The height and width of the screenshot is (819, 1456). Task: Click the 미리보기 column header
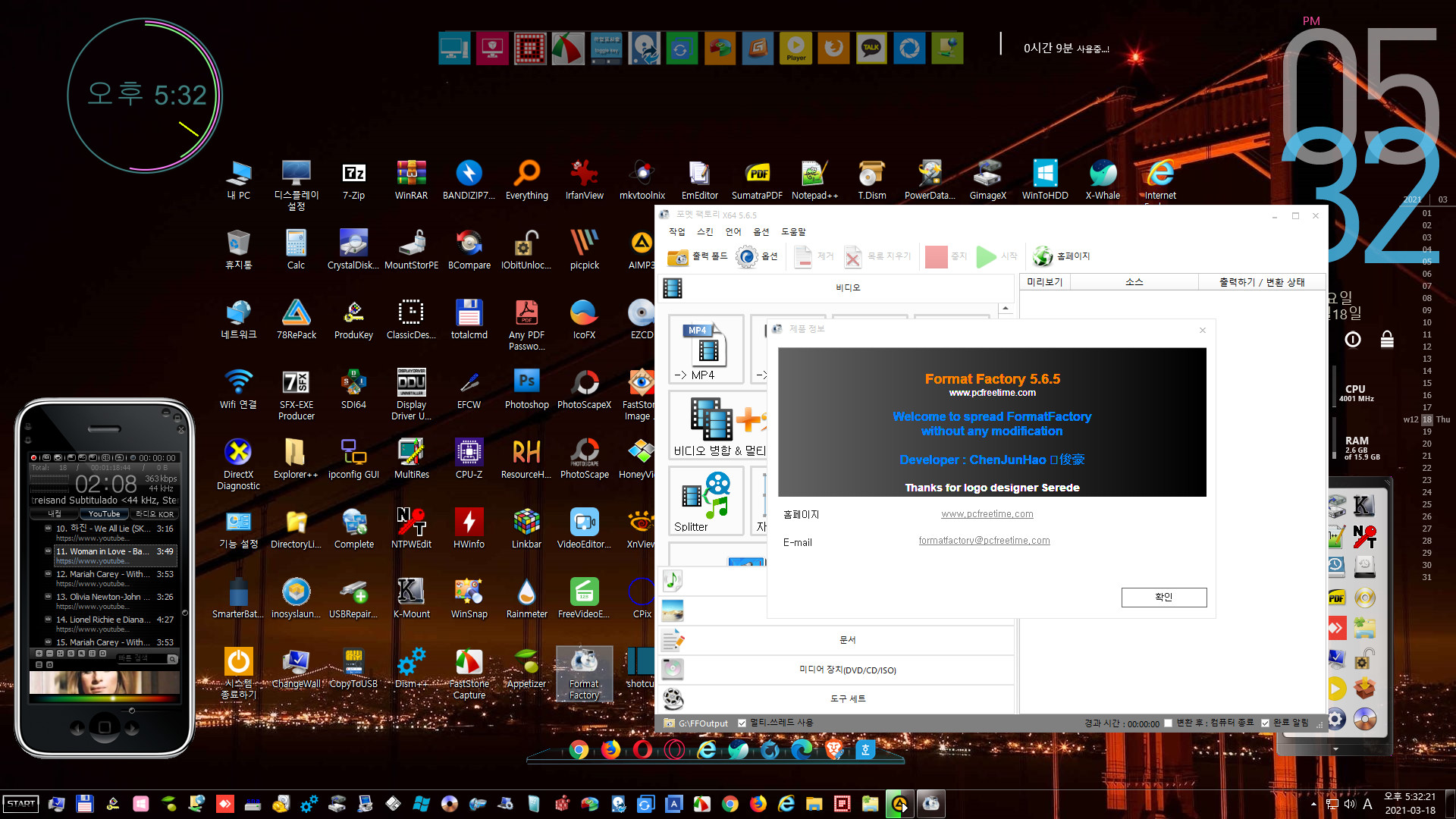point(1044,282)
